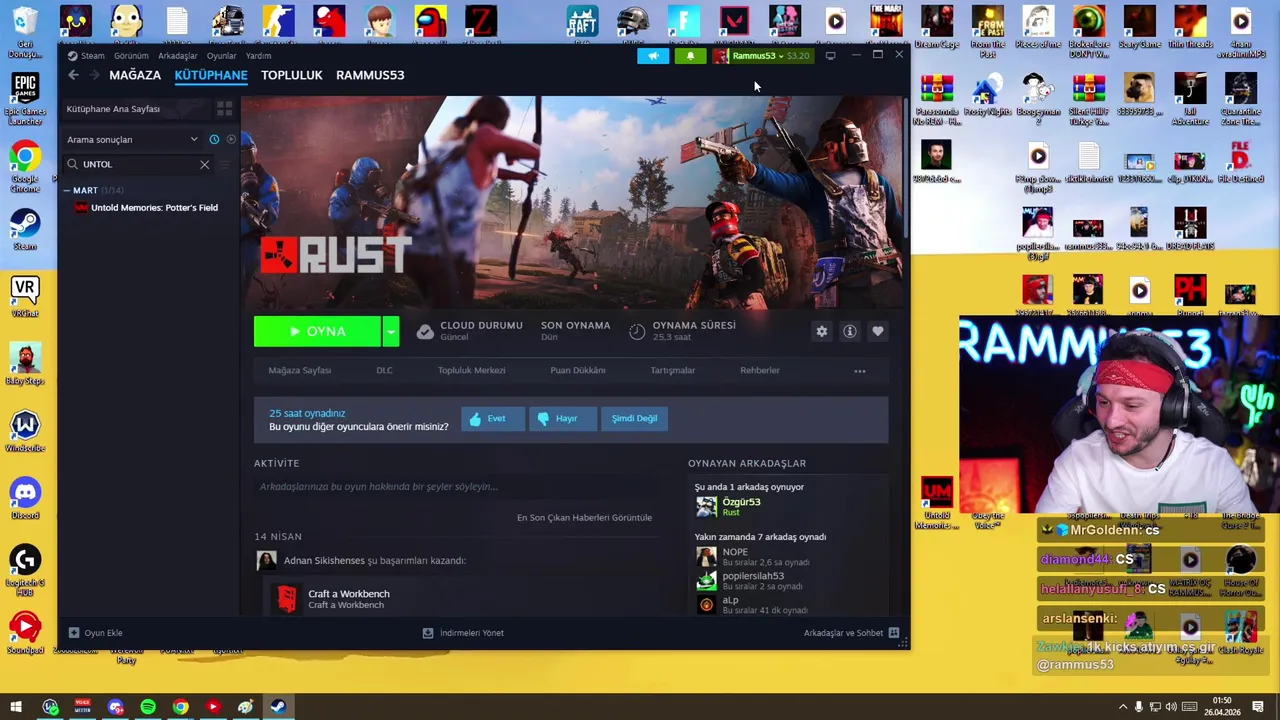Screen dimensions: 1280x720
Task: Show hidden system tray icons
Action: click(x=1122, y=707)
